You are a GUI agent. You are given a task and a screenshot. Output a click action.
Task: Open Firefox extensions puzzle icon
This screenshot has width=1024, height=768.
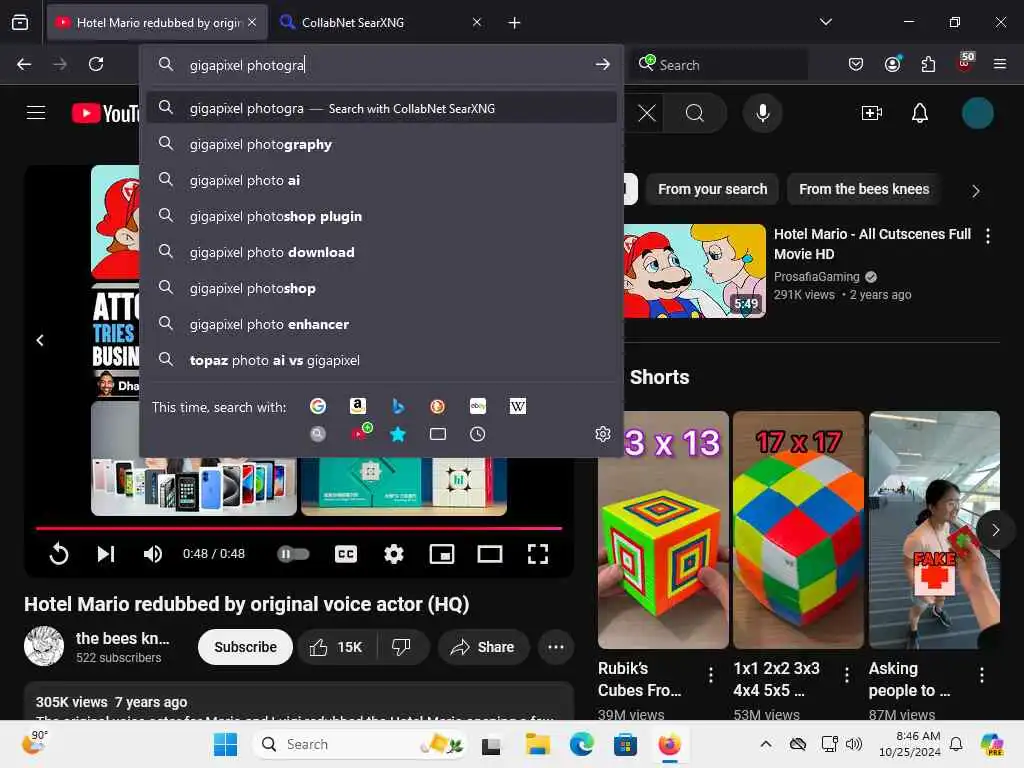pos(928,64)
